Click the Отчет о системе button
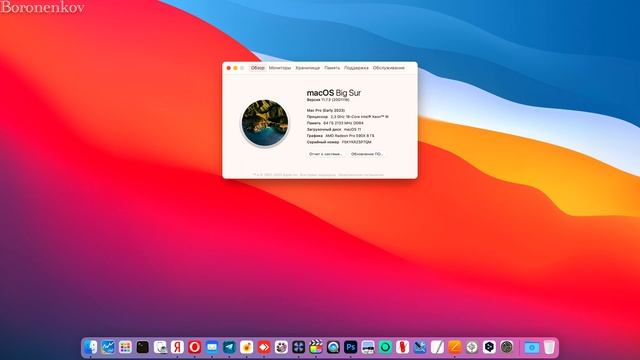The height and width of the screenshot is (360, 640). [x=326, y=154]
